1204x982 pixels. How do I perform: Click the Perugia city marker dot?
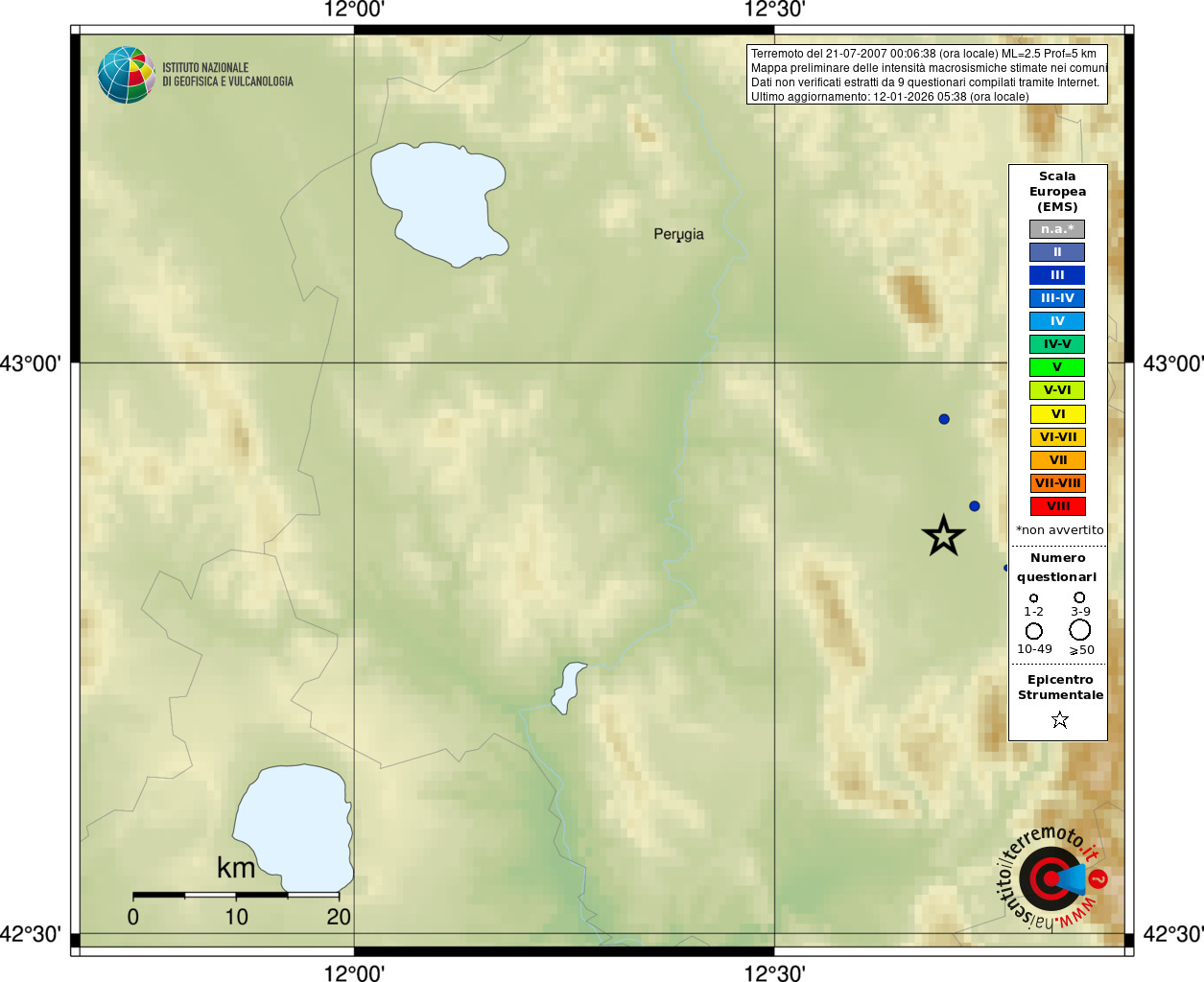click(x=679, y=241)
